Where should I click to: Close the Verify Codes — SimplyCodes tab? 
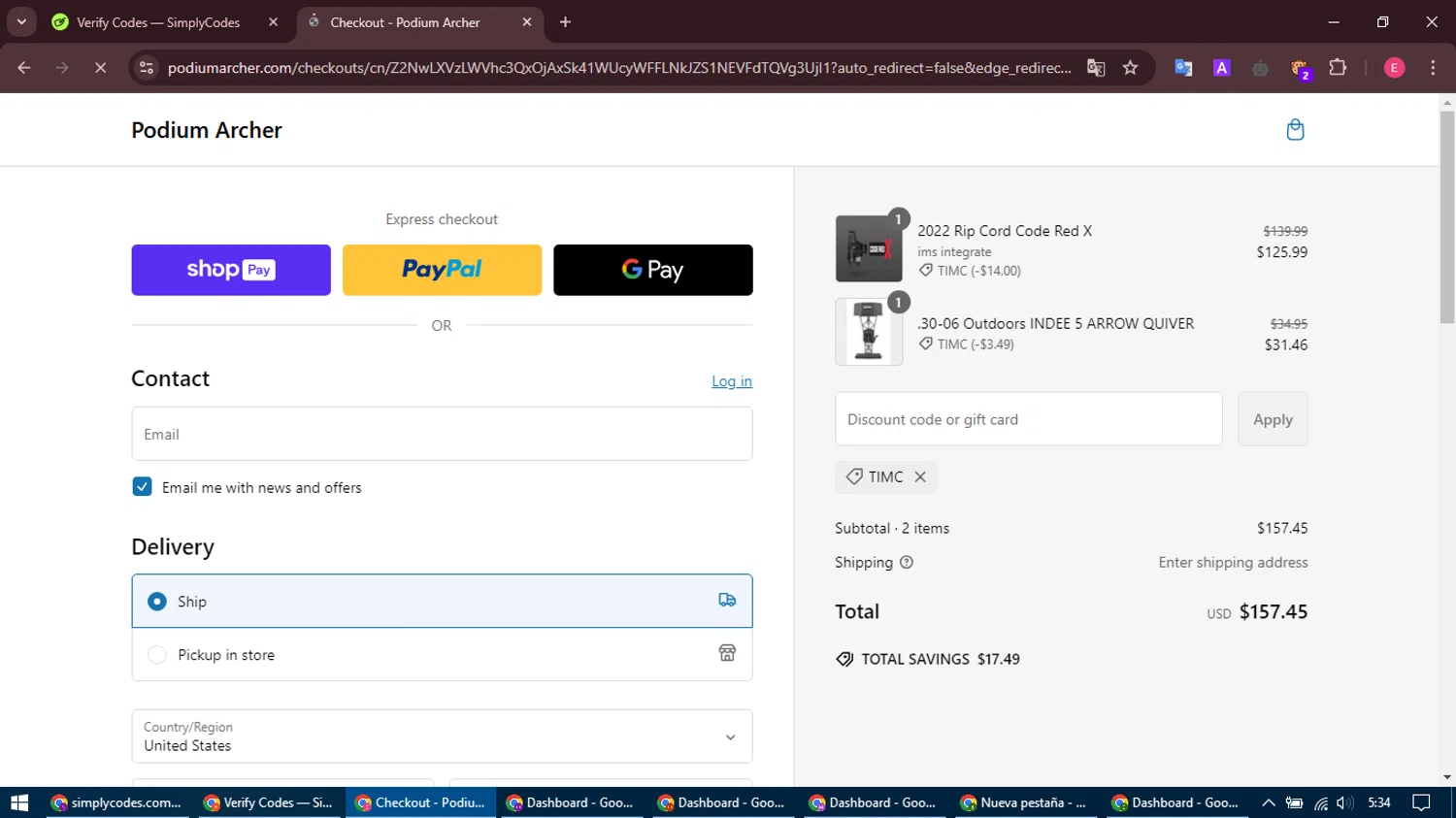[273, 22]
